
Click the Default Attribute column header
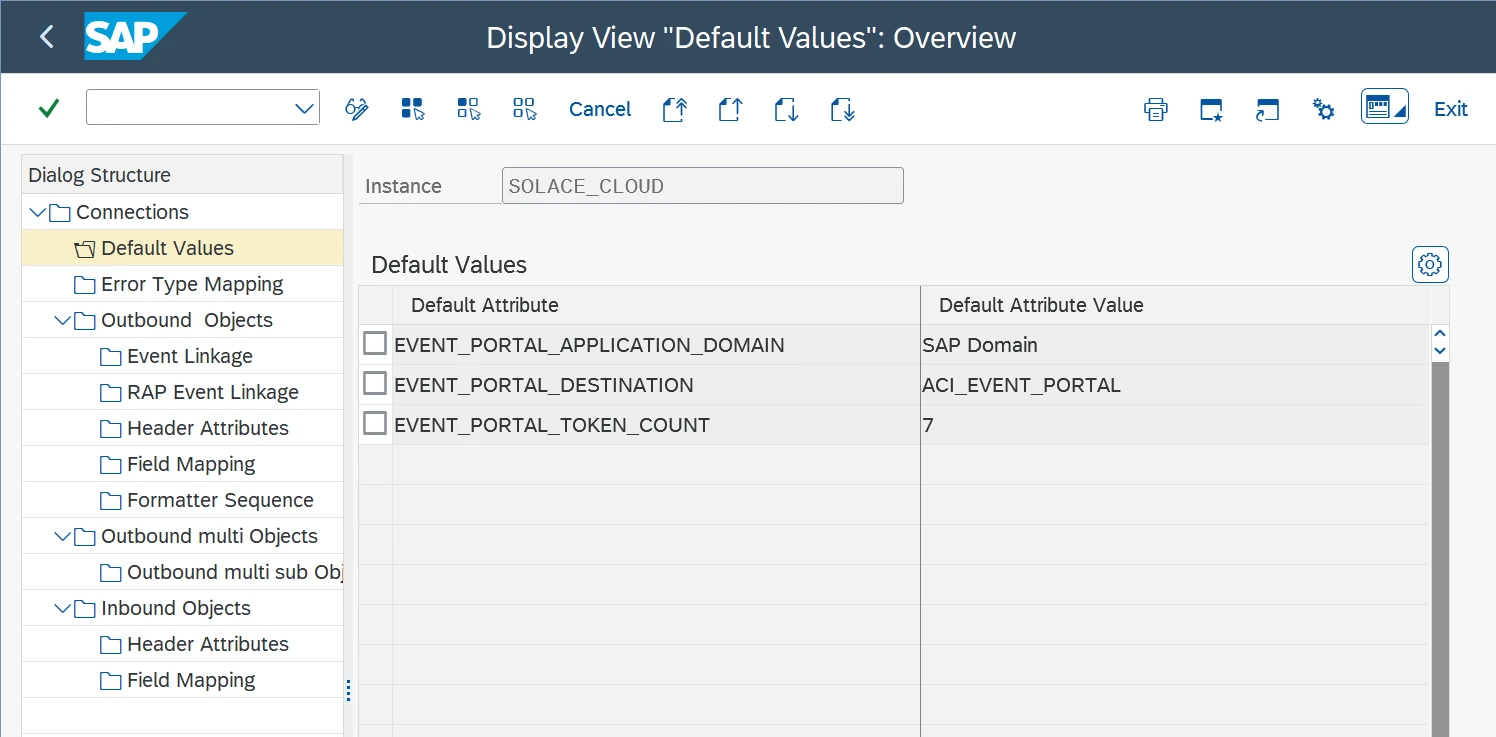click(x=656, y=305)
